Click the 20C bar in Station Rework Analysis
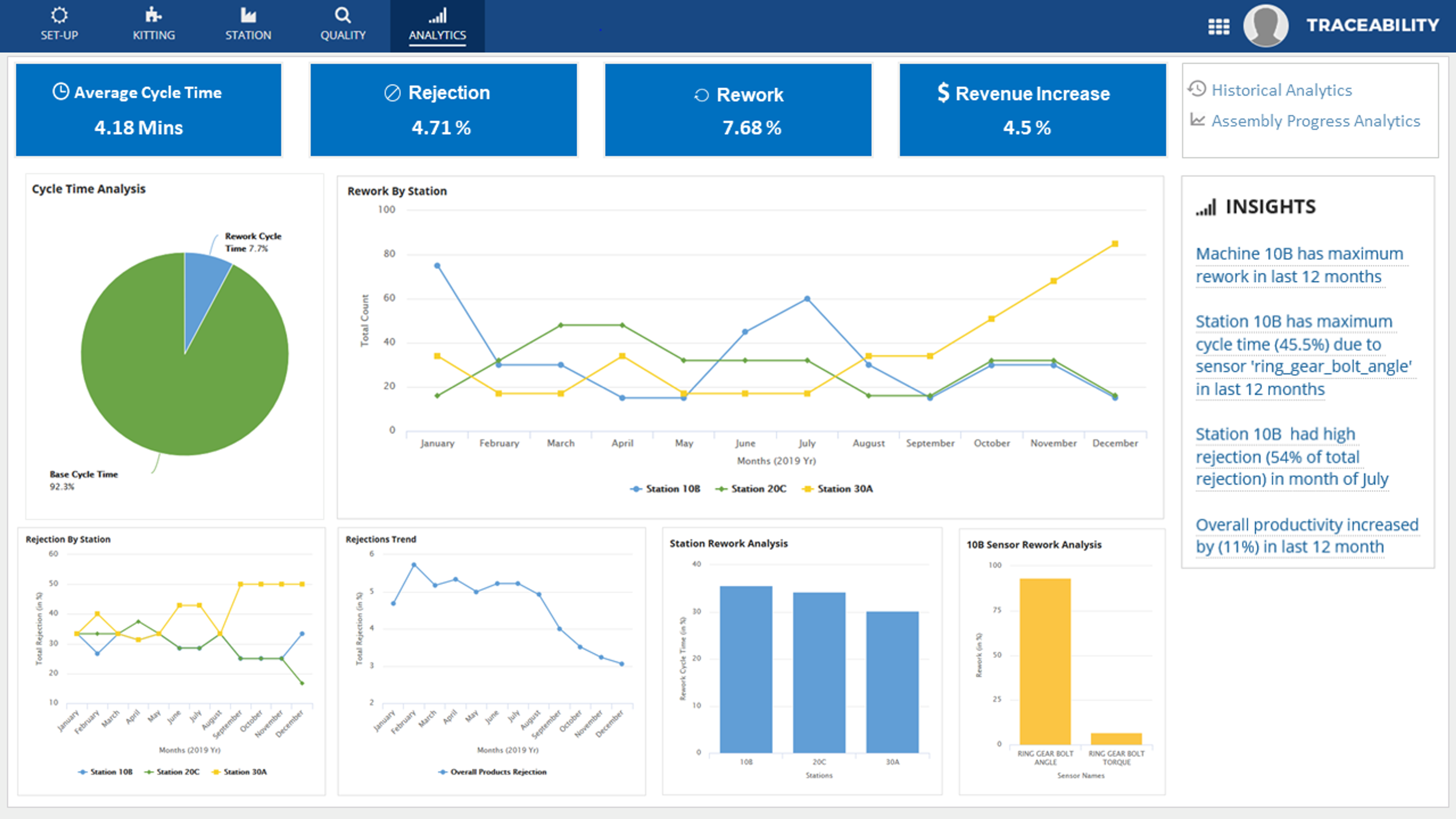 [819, 673]
